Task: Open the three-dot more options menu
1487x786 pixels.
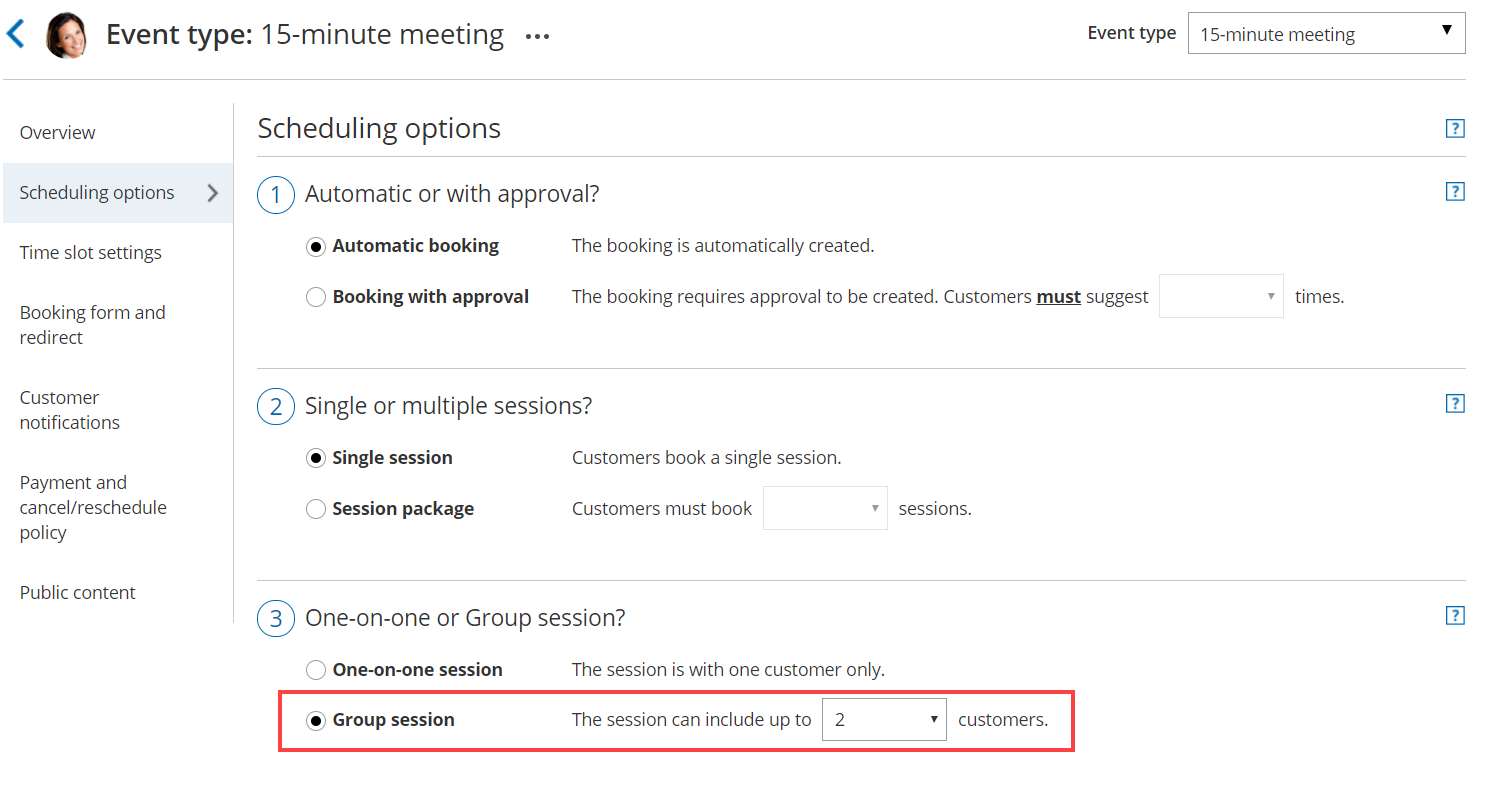Action: (538, 37)
